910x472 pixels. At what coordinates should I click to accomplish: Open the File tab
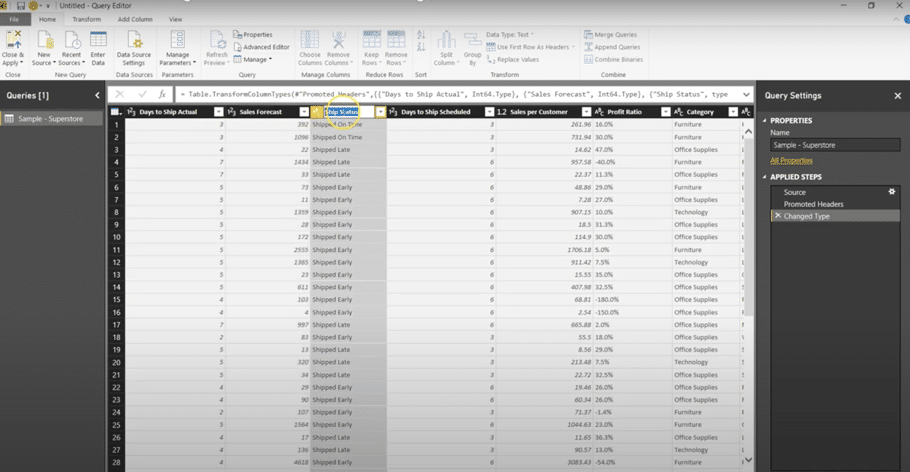[x=14, y=19]
